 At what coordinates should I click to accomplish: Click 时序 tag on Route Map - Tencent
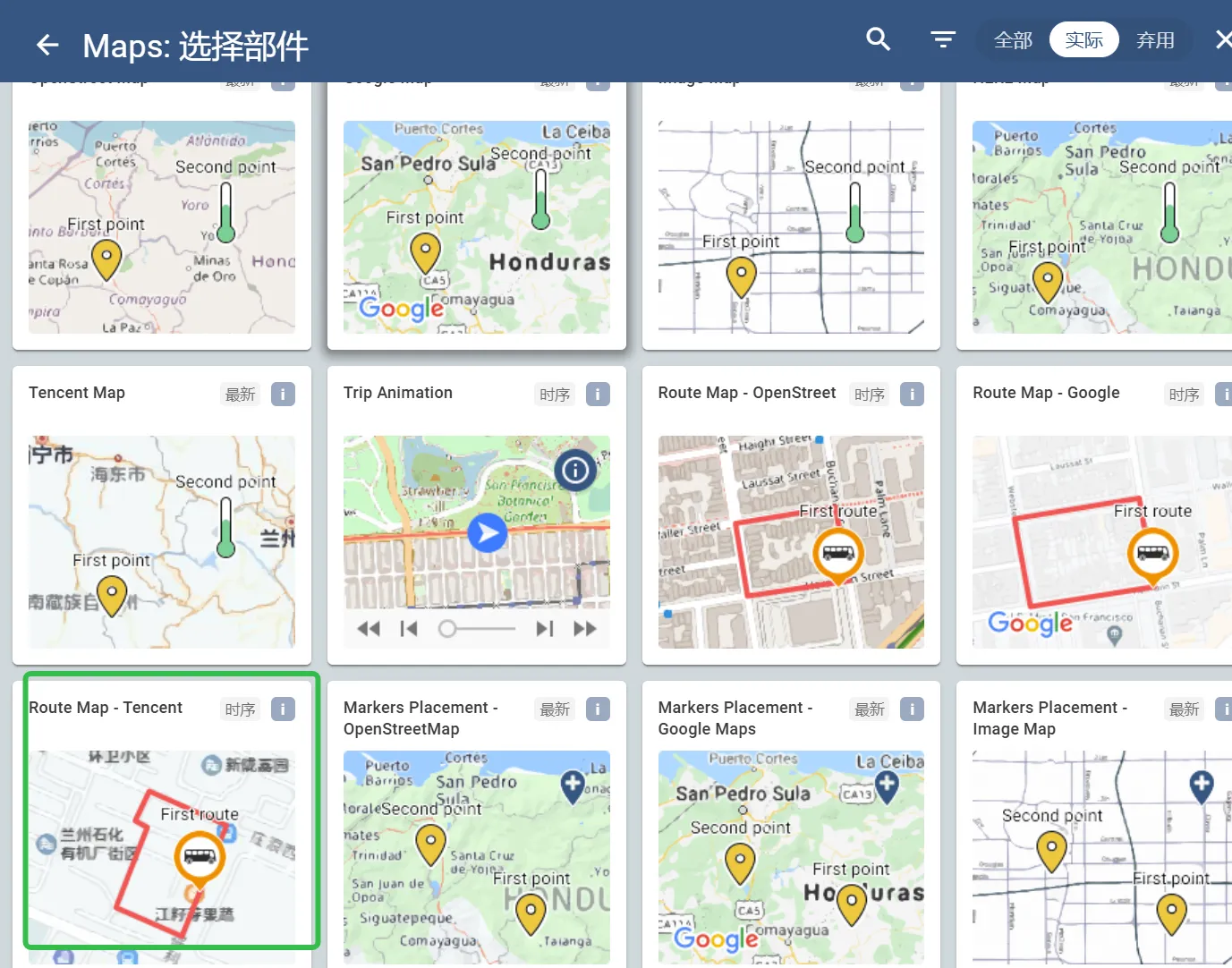tap(240, 709)
